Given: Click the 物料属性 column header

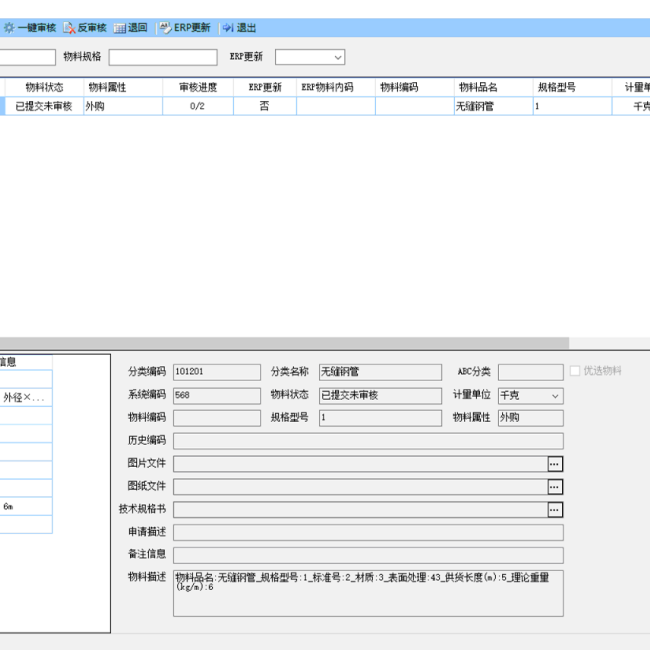Looking at the screenshot, I should click(x=123, y=87).
